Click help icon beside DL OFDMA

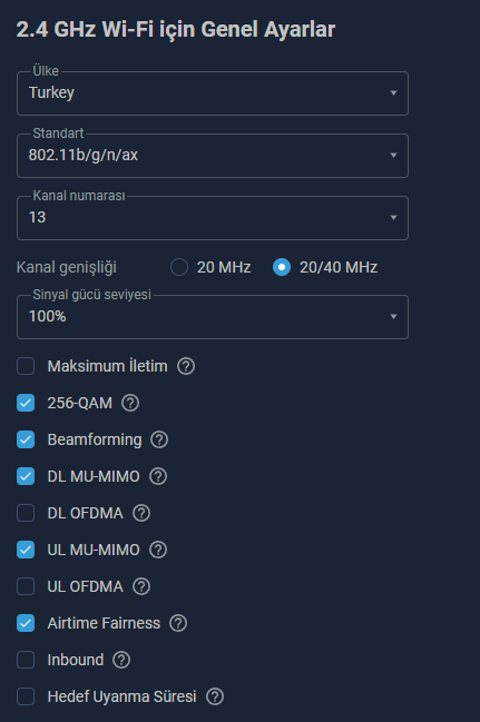click(141, 513)
